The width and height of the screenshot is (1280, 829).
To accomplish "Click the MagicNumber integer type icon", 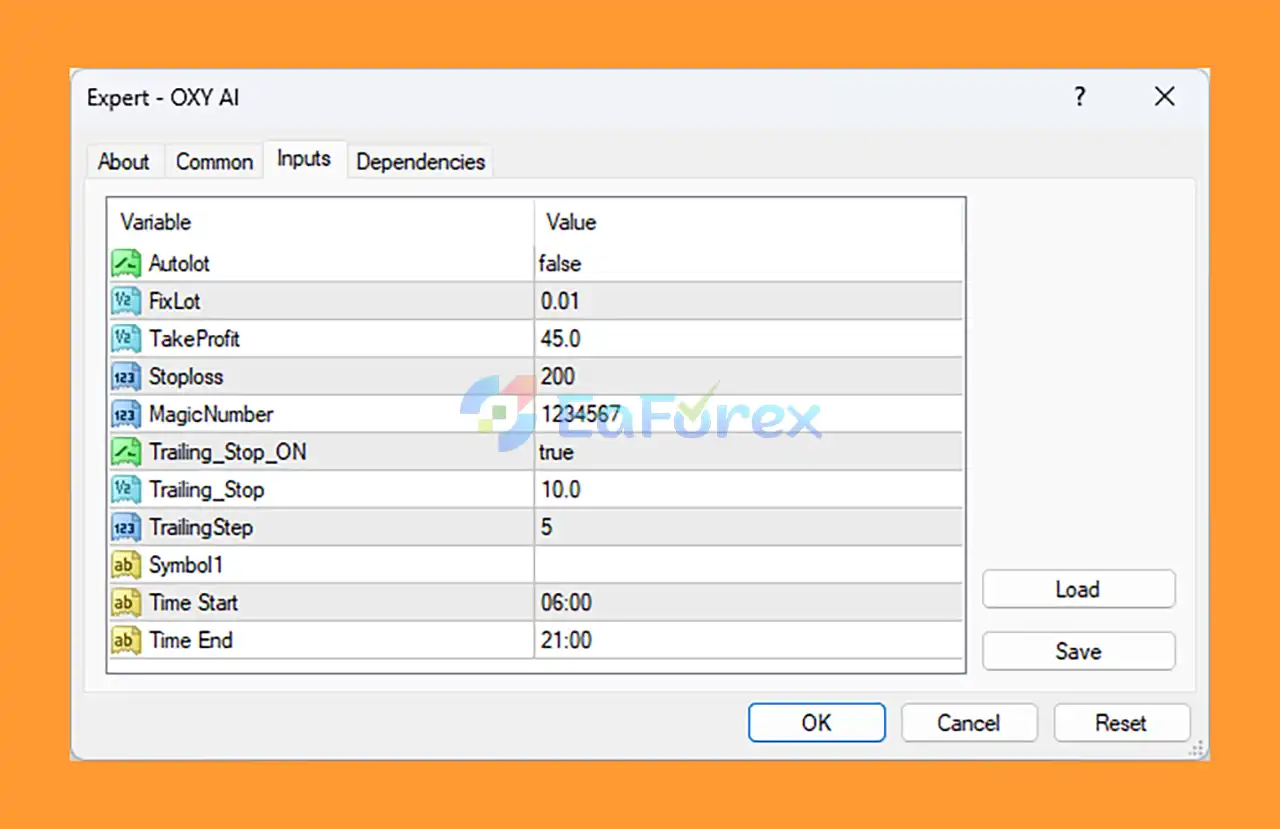I will 125,414.
